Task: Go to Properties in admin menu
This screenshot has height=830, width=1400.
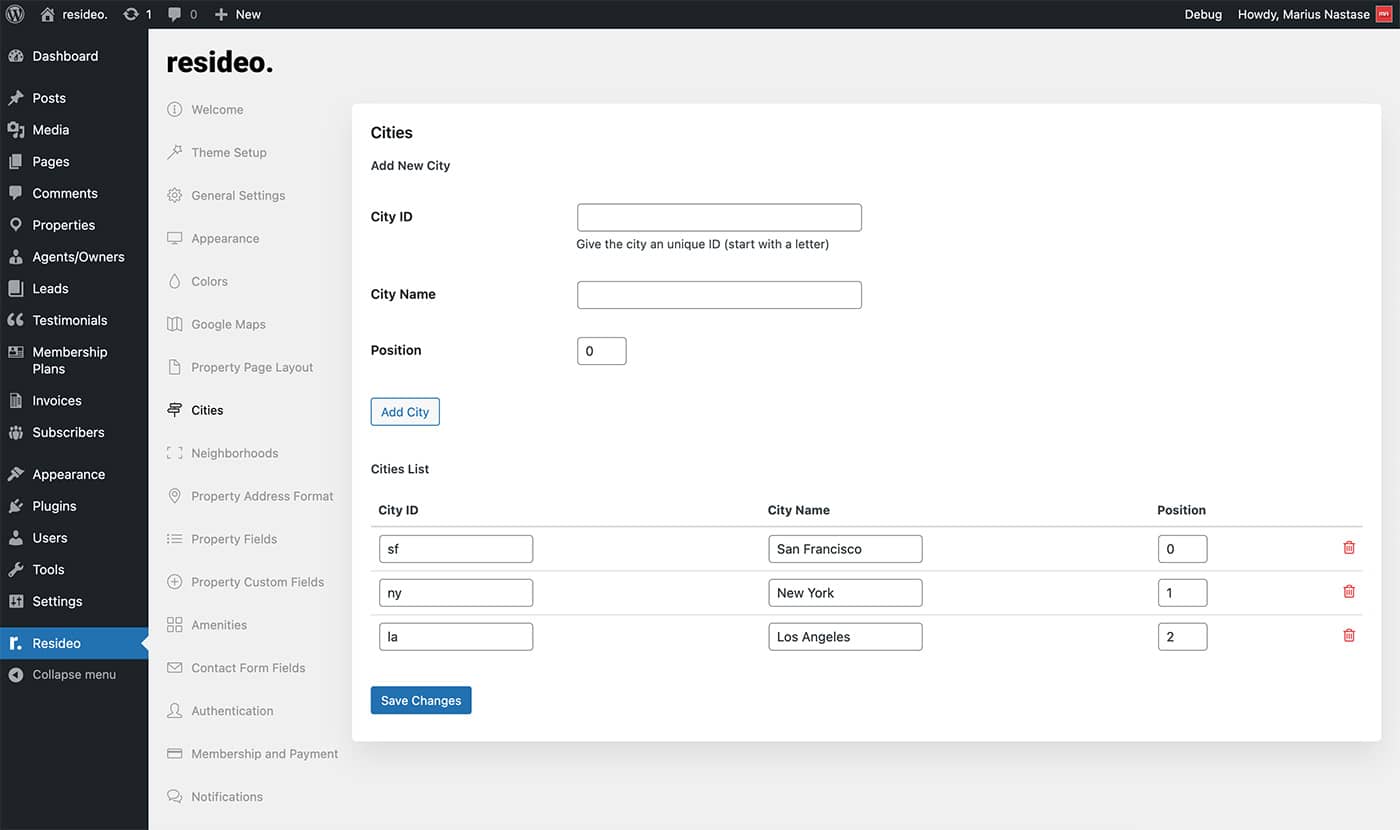Action: (63, 225)
